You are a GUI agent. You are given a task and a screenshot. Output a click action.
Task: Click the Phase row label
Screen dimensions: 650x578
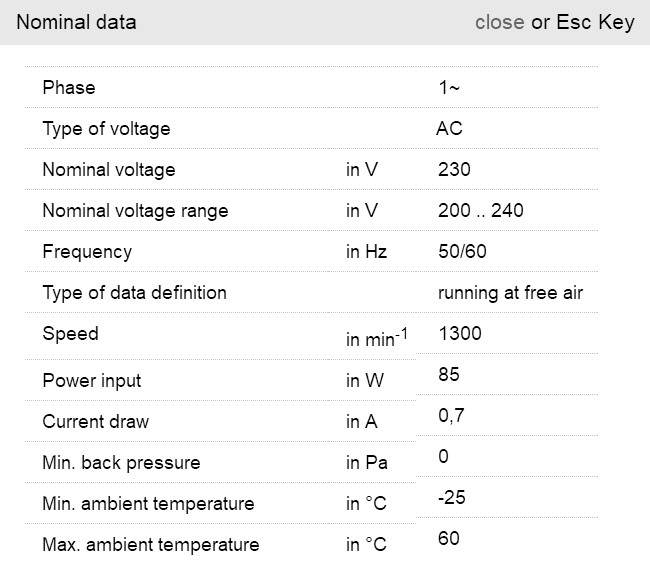[69, 88]
